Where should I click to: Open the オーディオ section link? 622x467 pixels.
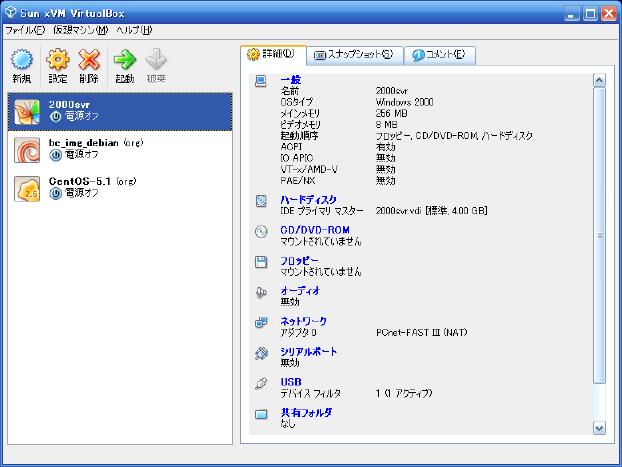[300, 291]
